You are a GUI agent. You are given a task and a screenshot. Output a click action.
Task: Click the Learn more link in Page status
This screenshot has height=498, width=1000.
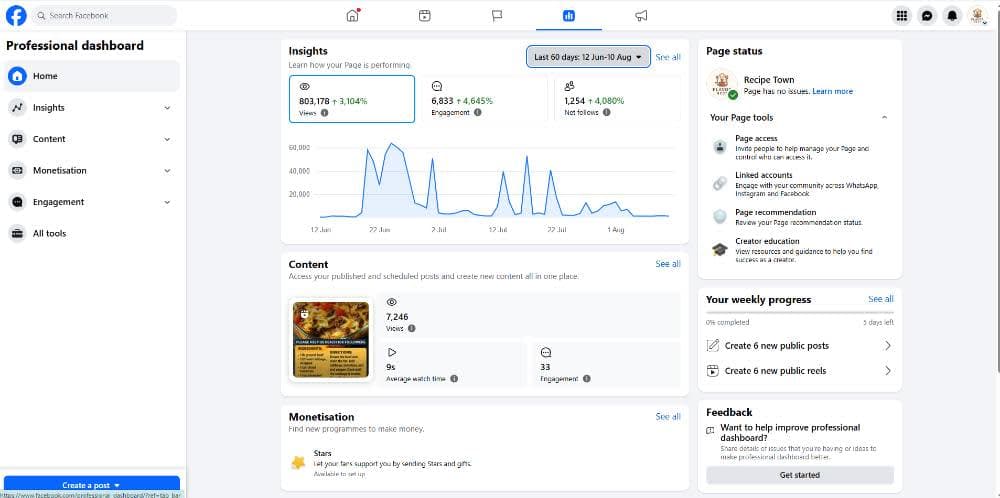click(832, 92)
